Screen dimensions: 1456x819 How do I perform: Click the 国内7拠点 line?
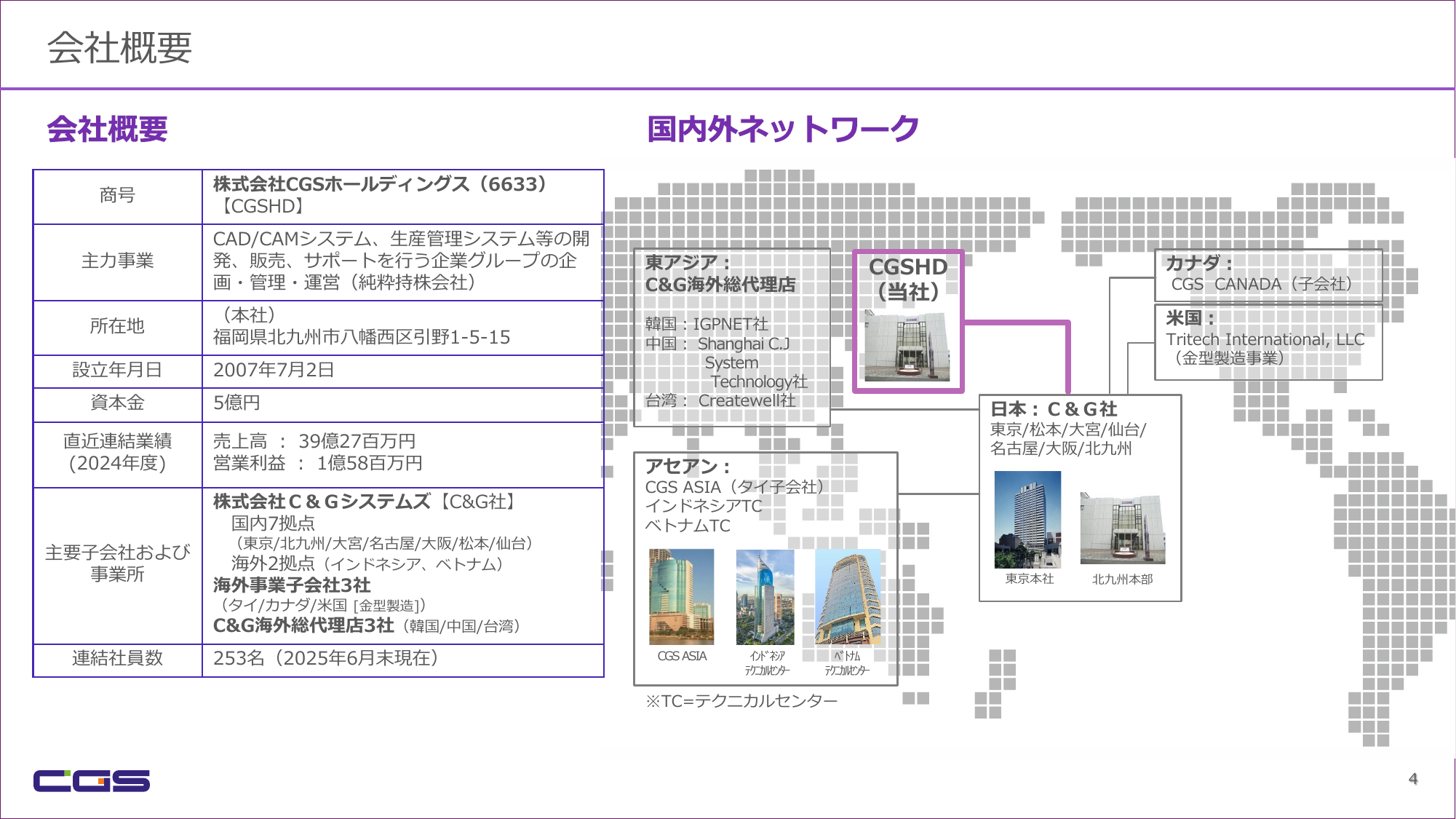click(273, 523)
